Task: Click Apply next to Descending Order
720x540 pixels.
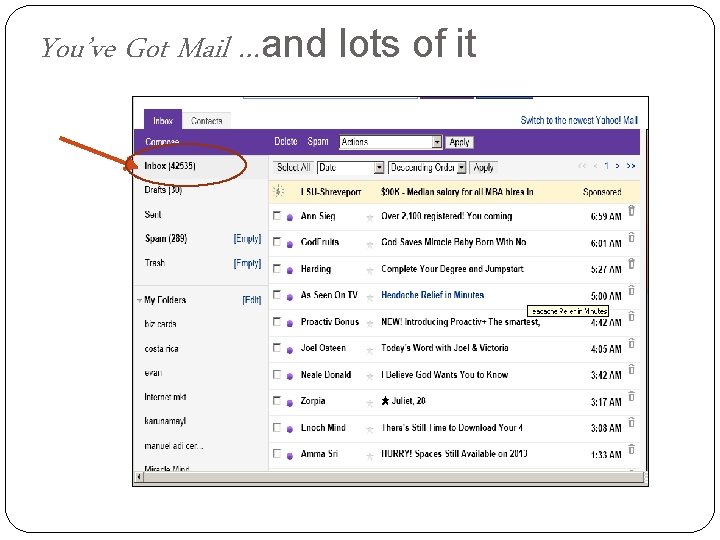Action: coord(483,168)
